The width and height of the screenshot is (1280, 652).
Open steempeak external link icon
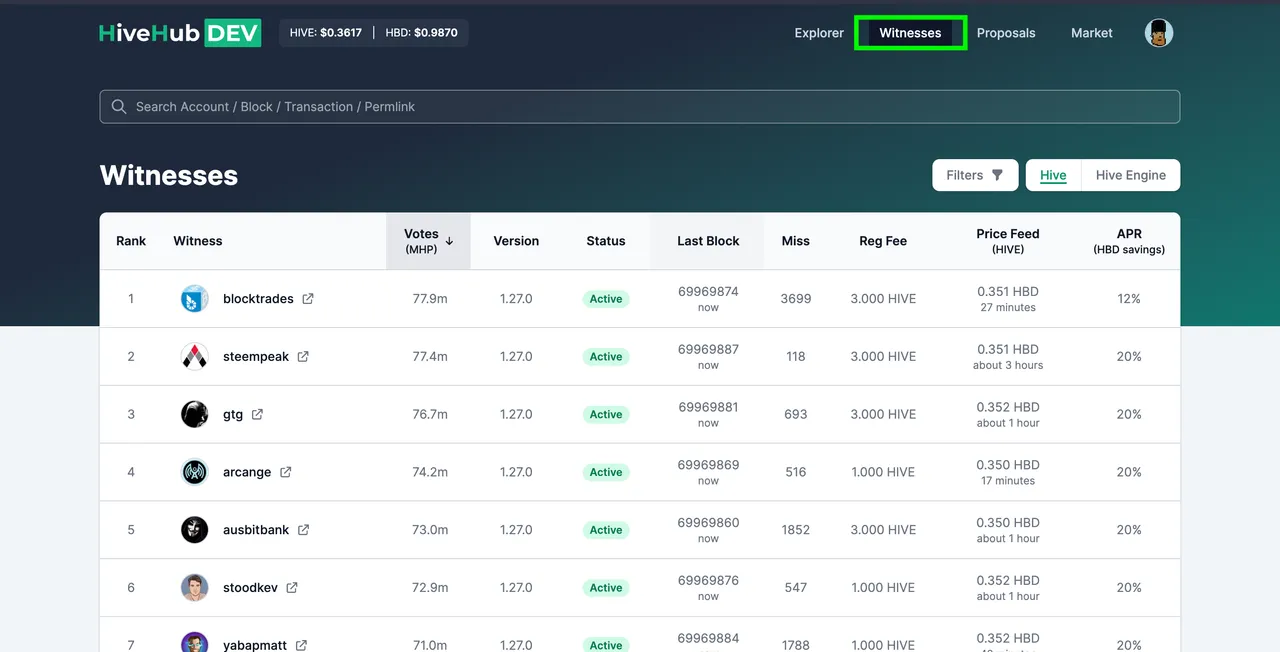pyautogui.click(x=303, y=357)
